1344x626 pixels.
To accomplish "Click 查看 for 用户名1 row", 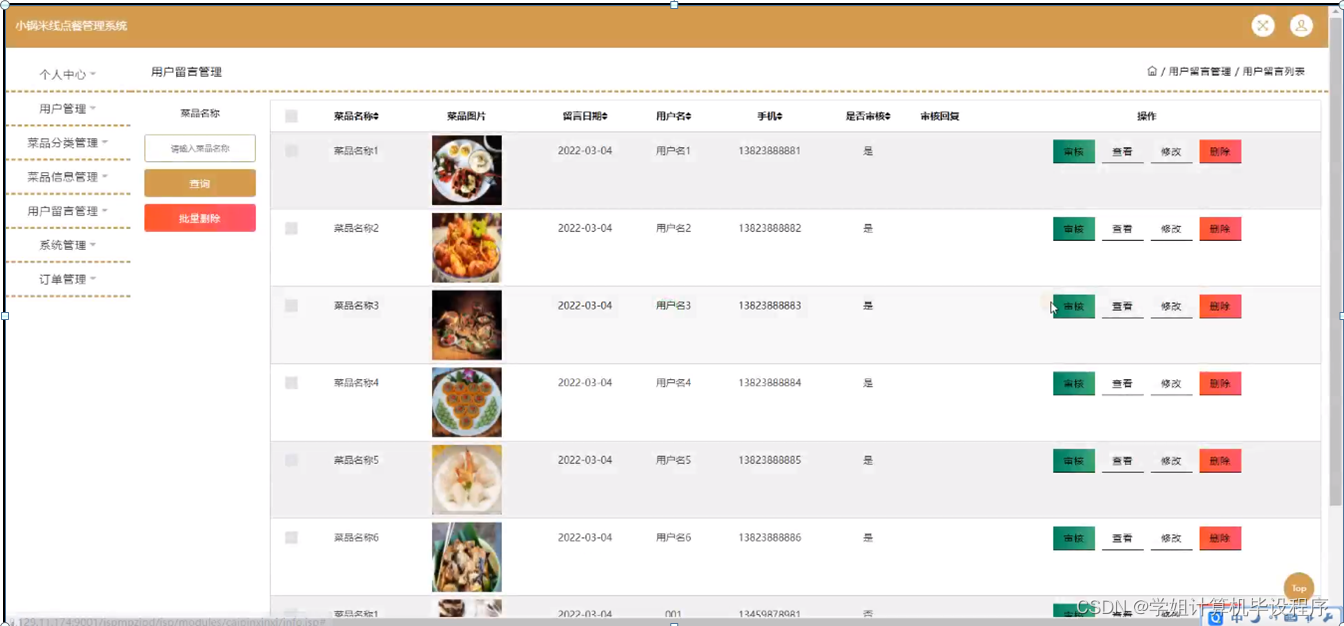I will coord(1122,152).
